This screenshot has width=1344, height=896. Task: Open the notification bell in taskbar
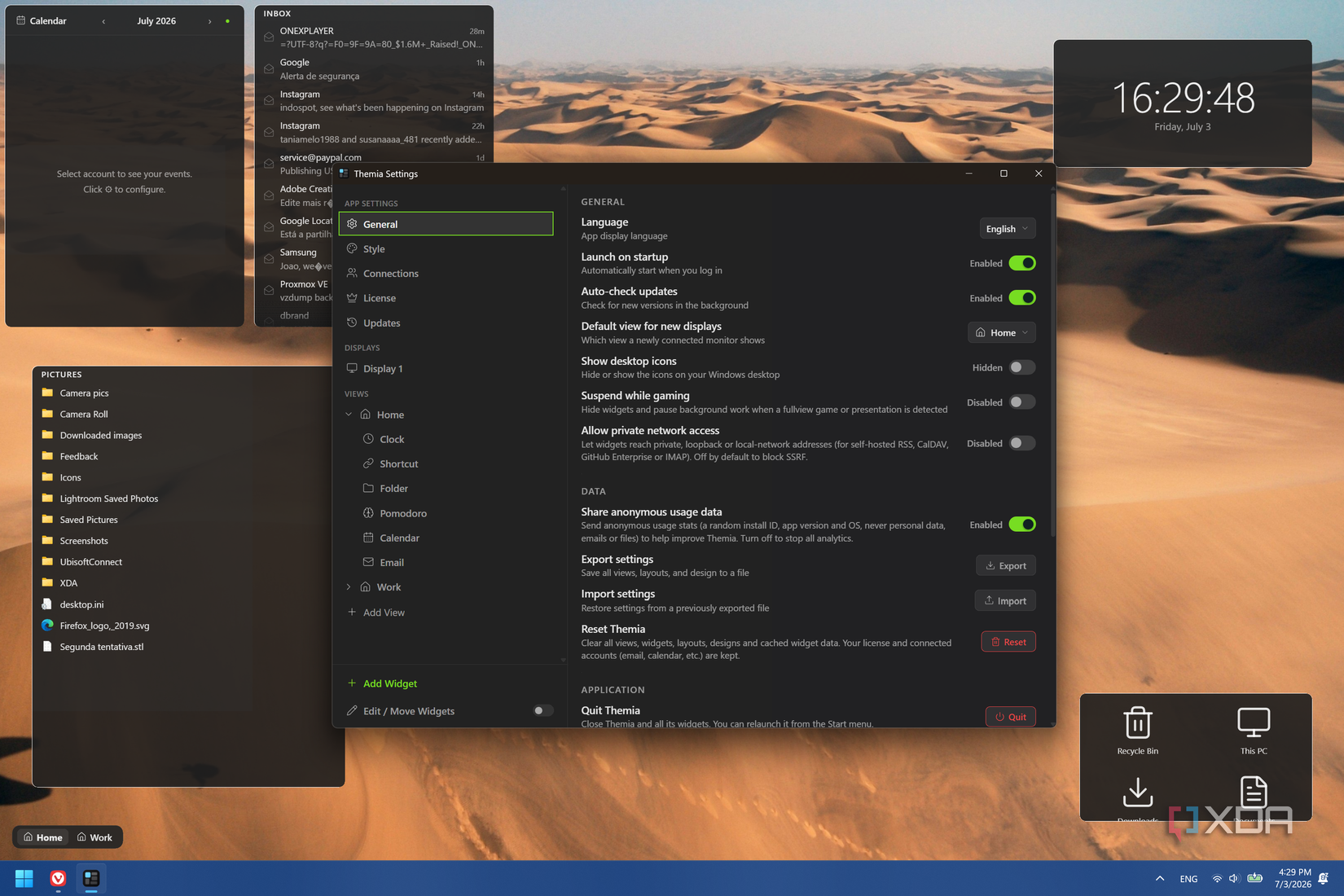(x=1324, y=879)
